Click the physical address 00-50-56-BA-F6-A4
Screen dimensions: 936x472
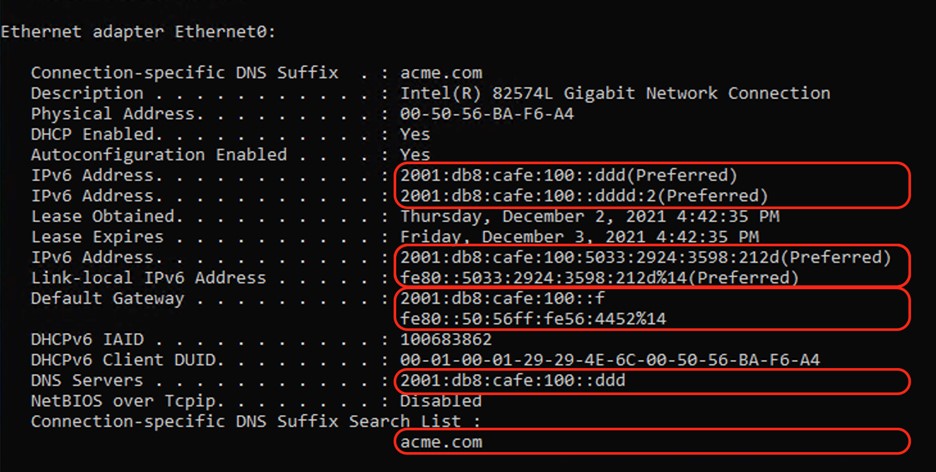pyautogui.click(x=487, y=114)
